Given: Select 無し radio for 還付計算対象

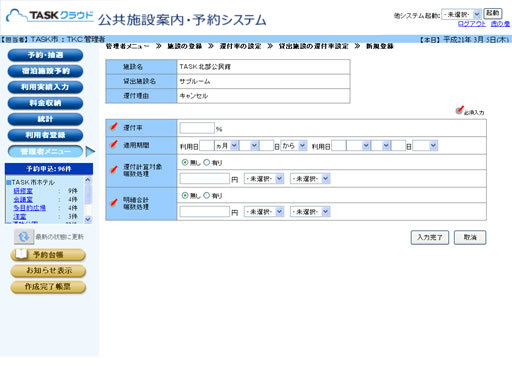Looking at the screenshot, I should click(x=185, y=162).
